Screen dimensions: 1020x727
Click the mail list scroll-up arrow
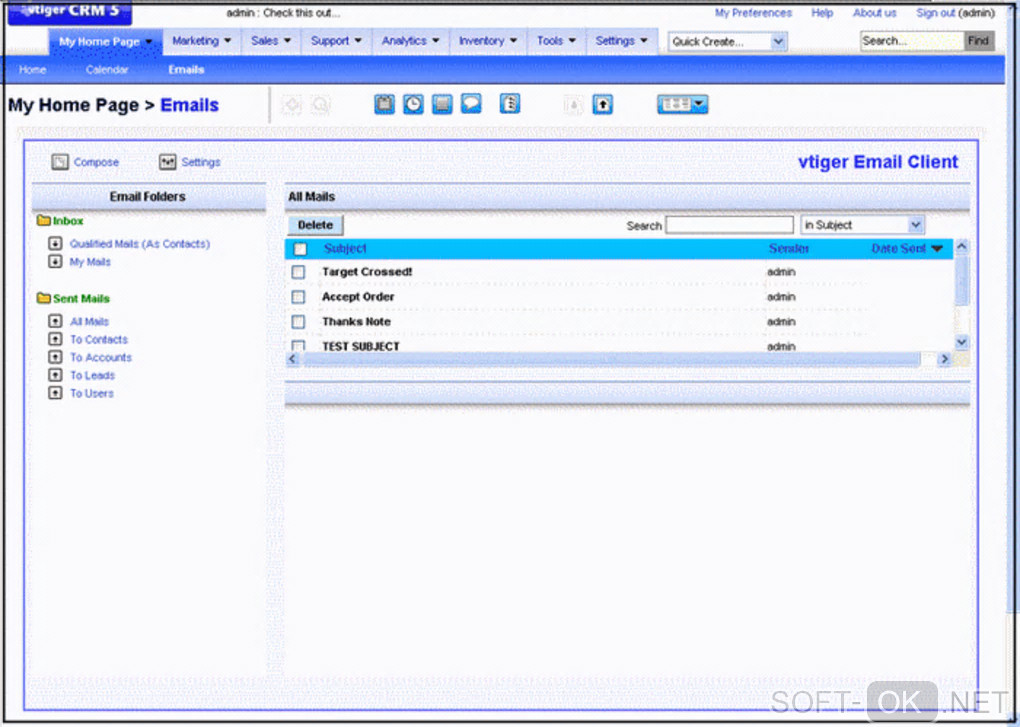(961, 247)
